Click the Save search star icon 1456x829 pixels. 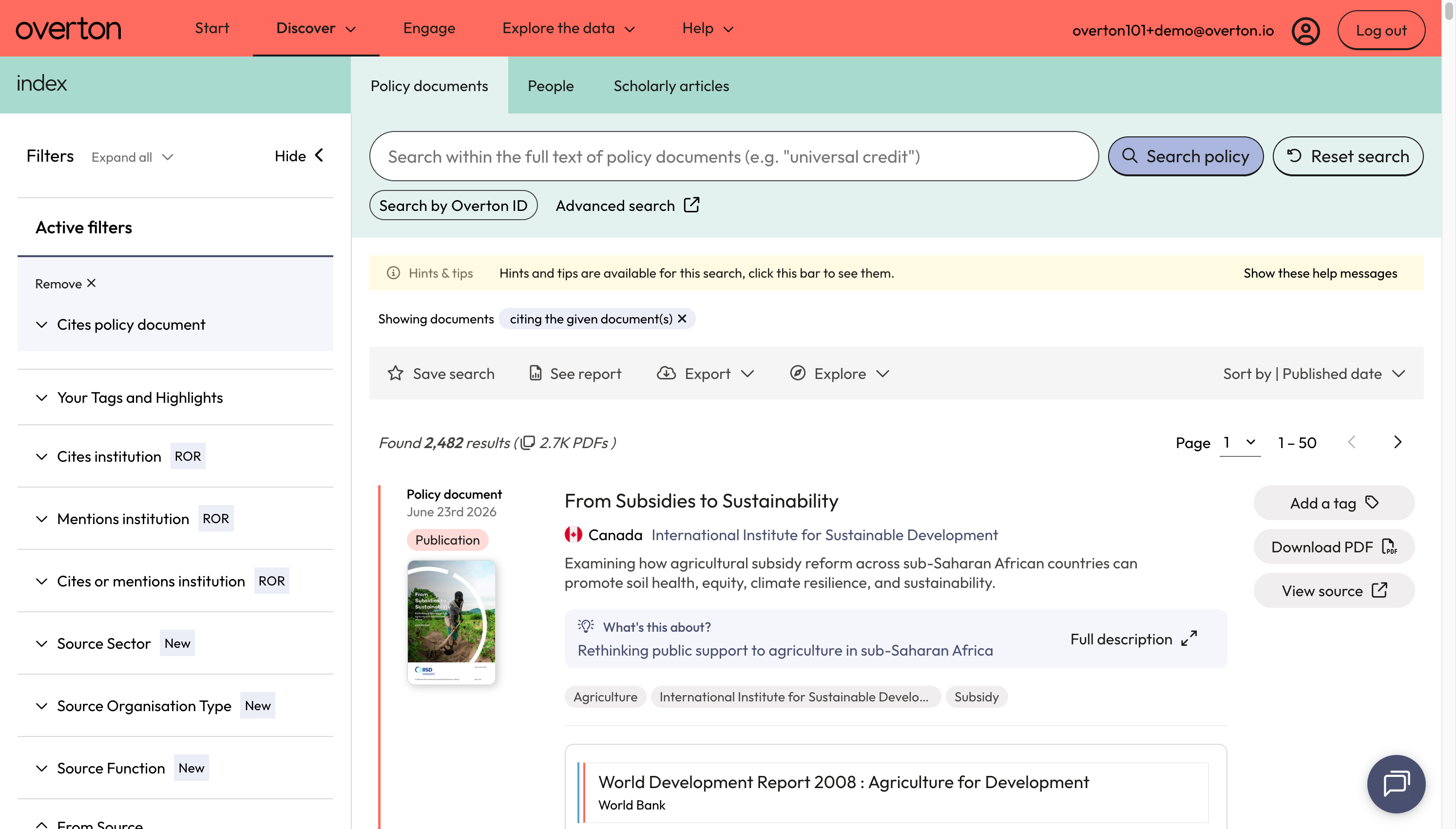click(x=395, y=374)
